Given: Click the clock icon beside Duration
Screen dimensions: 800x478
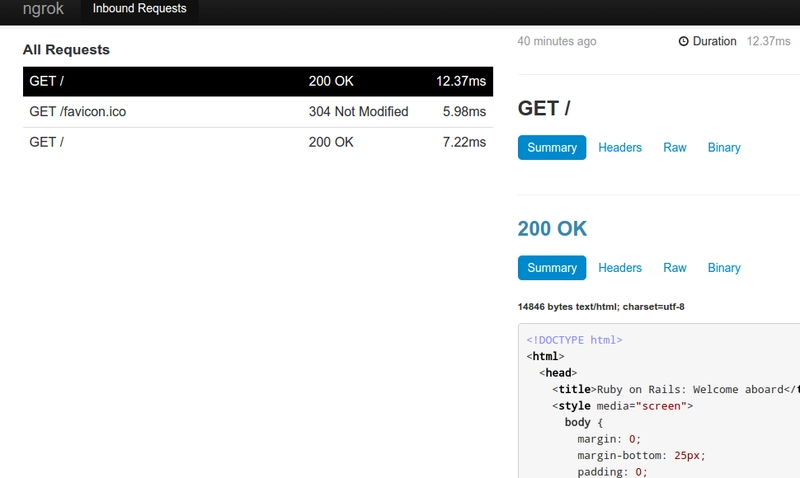Looking at the screenshot, I should [683, 41].
